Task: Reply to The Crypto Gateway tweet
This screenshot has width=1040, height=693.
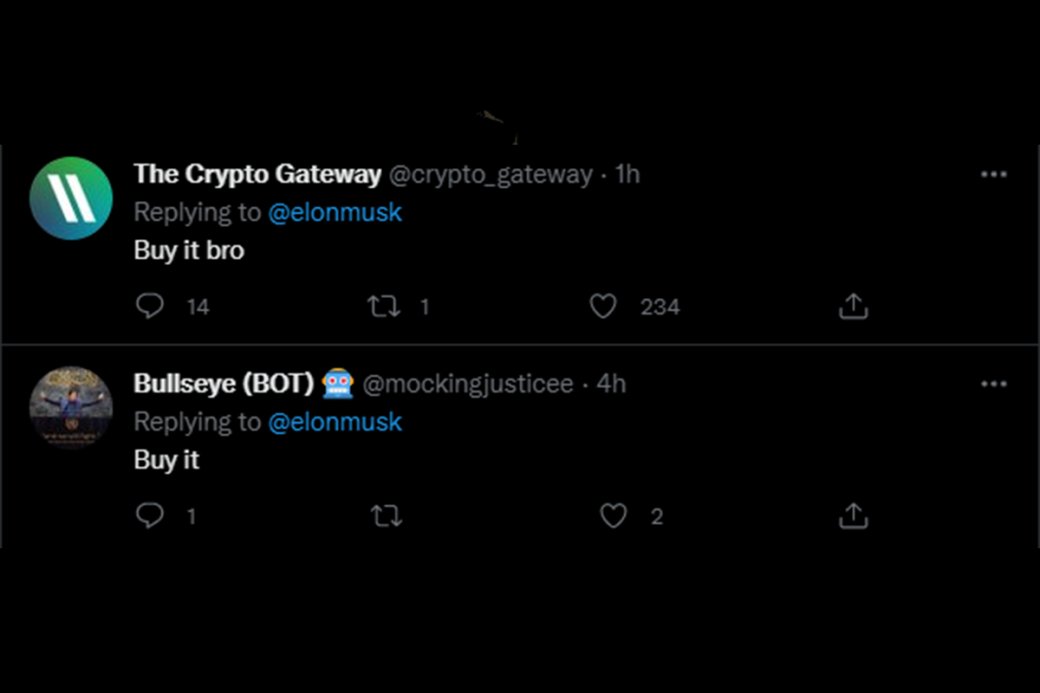Action: point(150,306)
